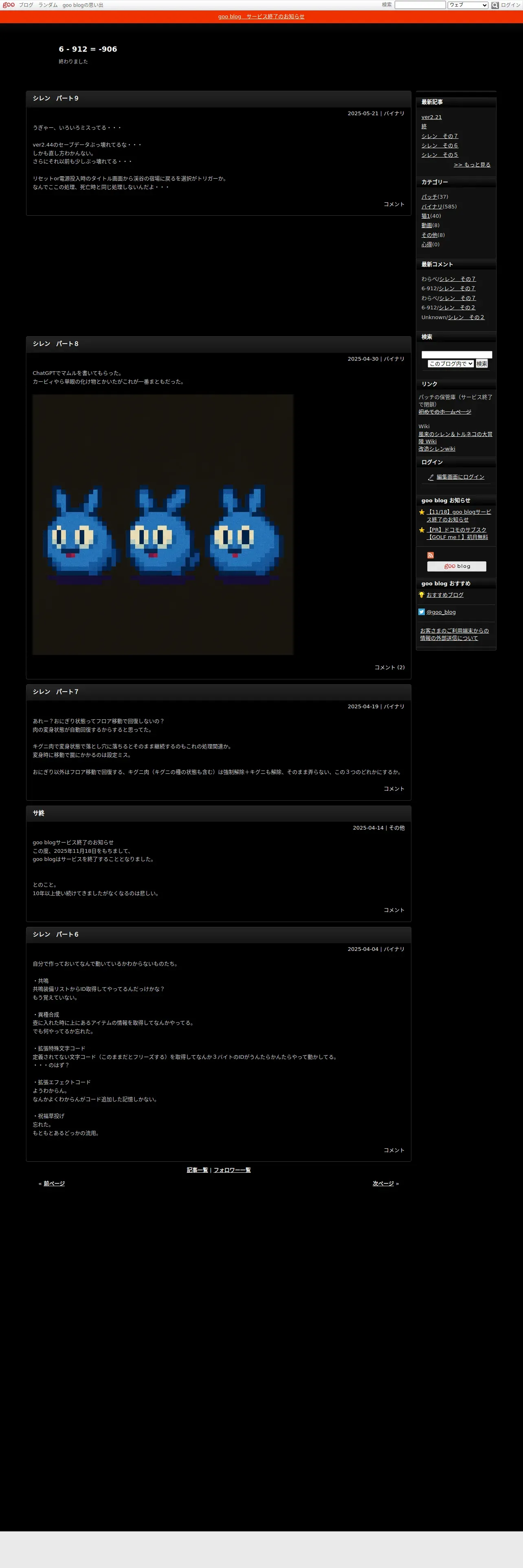Viewport: 523px width, 1568px height.
Task: Open recent article シレン その６
Action: [x=439, y=145]
